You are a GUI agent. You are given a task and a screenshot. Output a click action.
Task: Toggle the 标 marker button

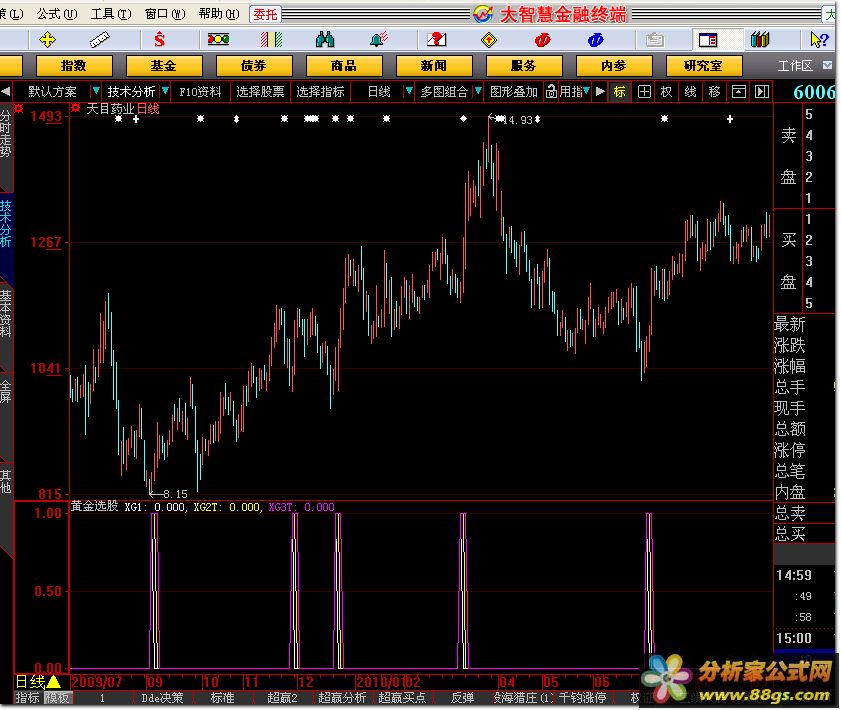coord(619,92)
